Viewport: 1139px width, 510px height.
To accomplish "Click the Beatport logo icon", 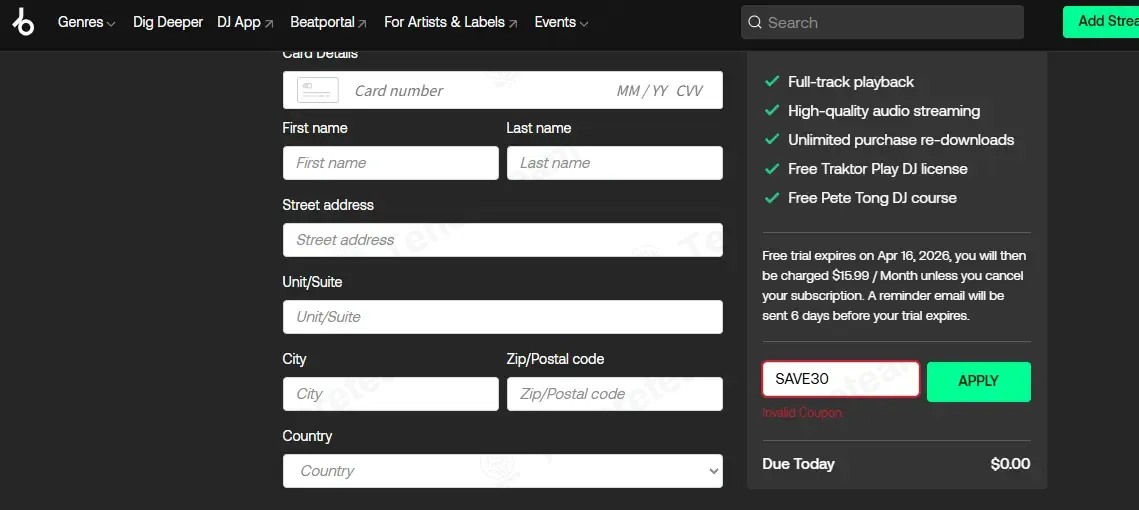I will coord(23,22).
